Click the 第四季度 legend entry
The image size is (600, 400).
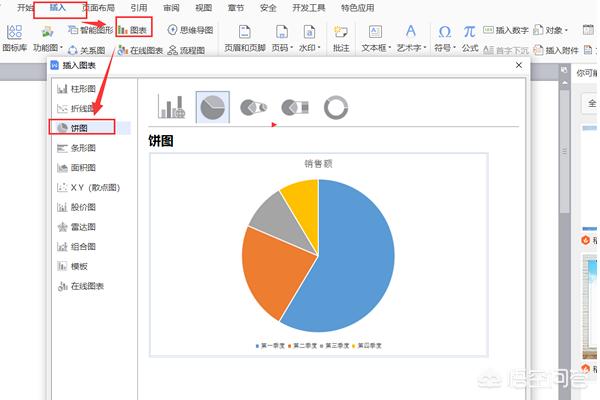[367, 346]
